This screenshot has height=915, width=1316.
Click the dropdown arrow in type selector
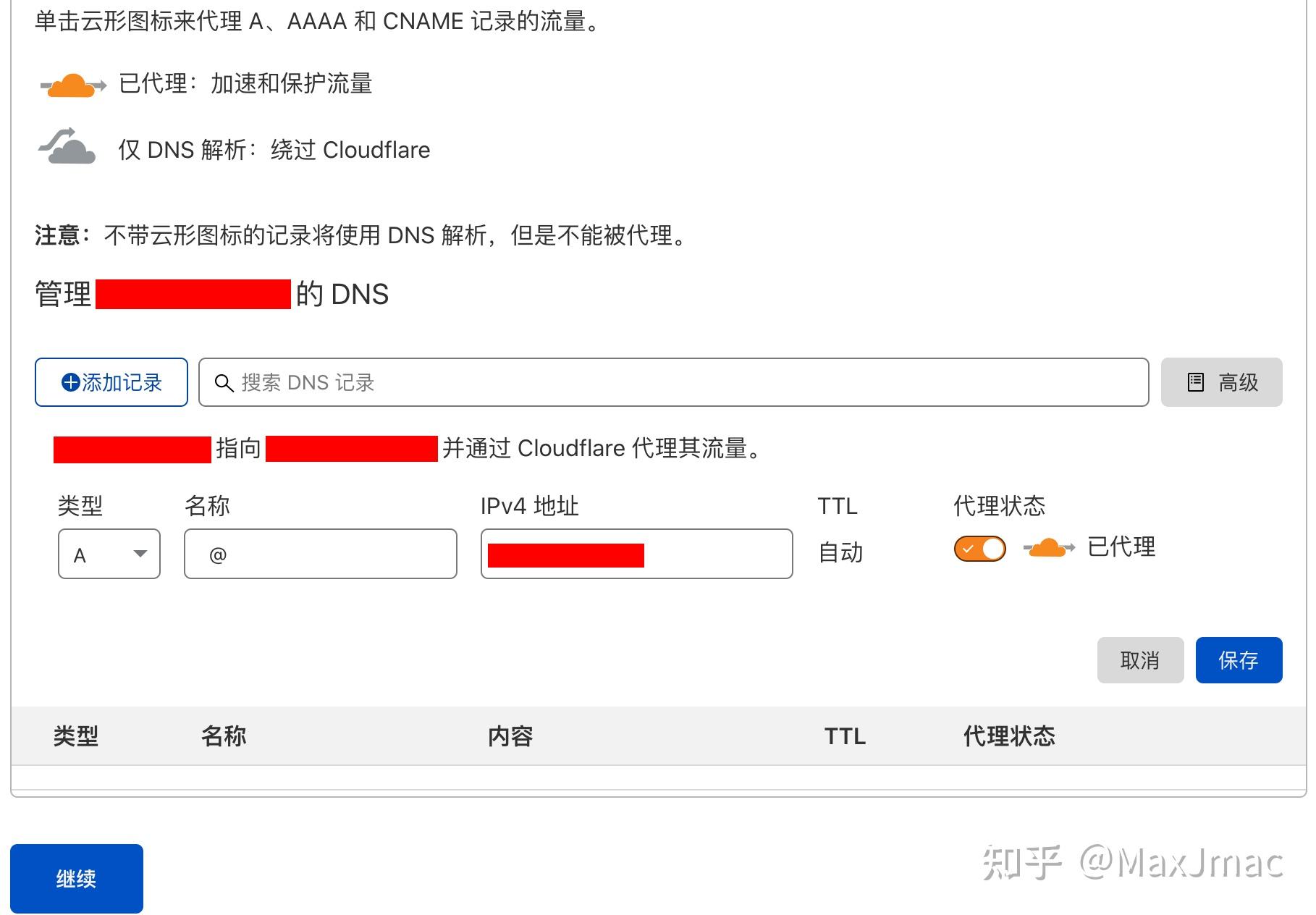tap(140, 554)
